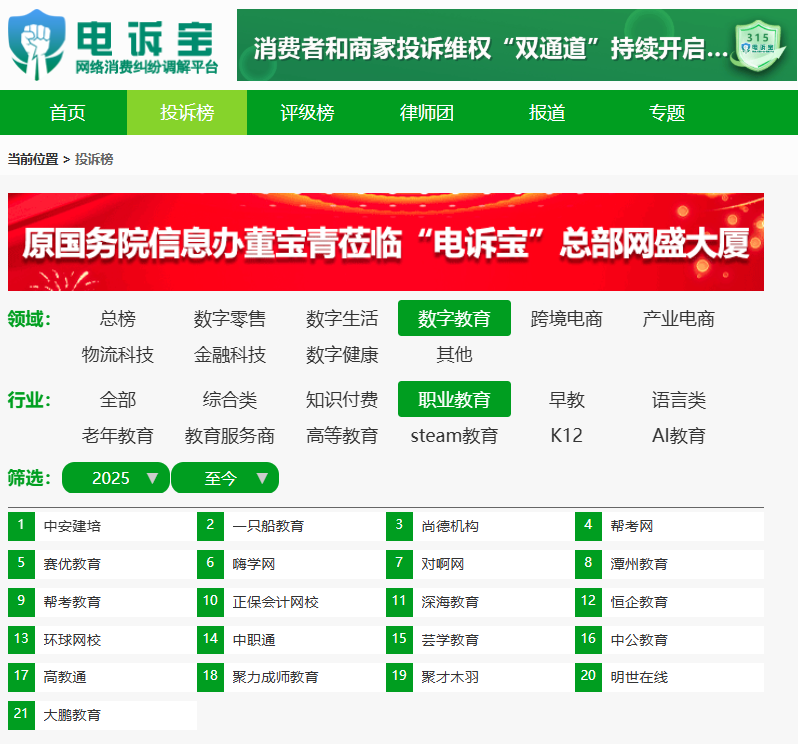Open the 专题 nav item
Screen dimensions: 798x744
pyautogui.click(x=666, y=112)
